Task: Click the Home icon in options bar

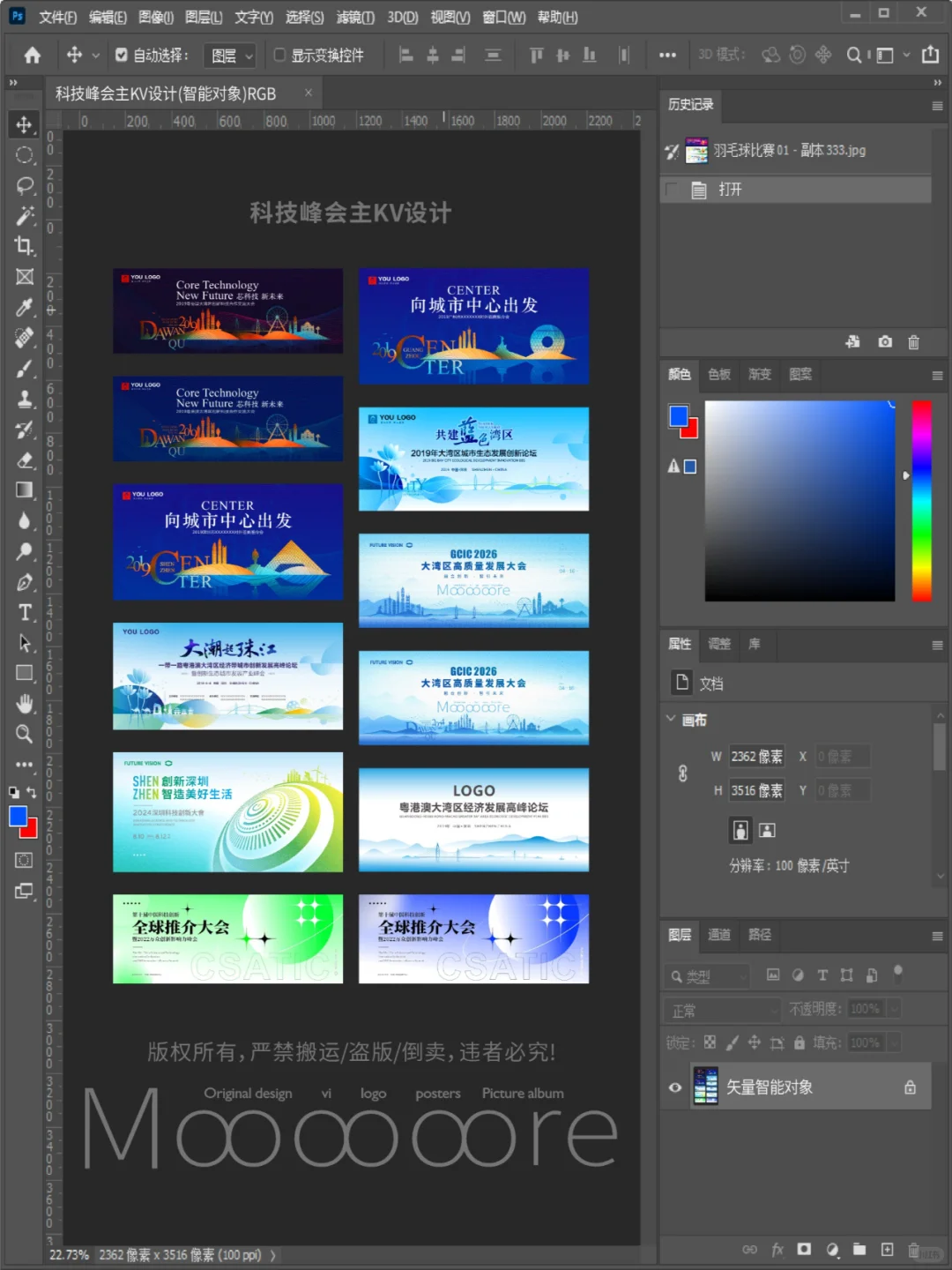Action: point(33,56)
